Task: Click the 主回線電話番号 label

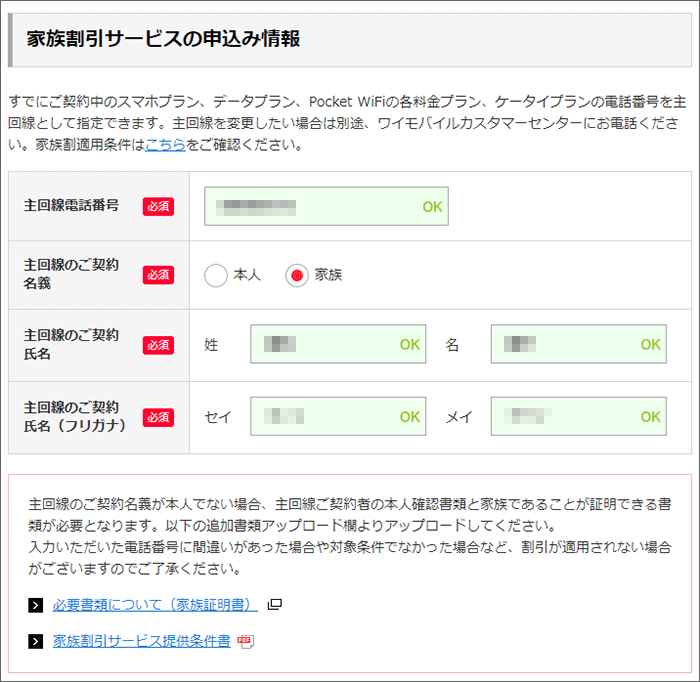Action: pos(71,205)
